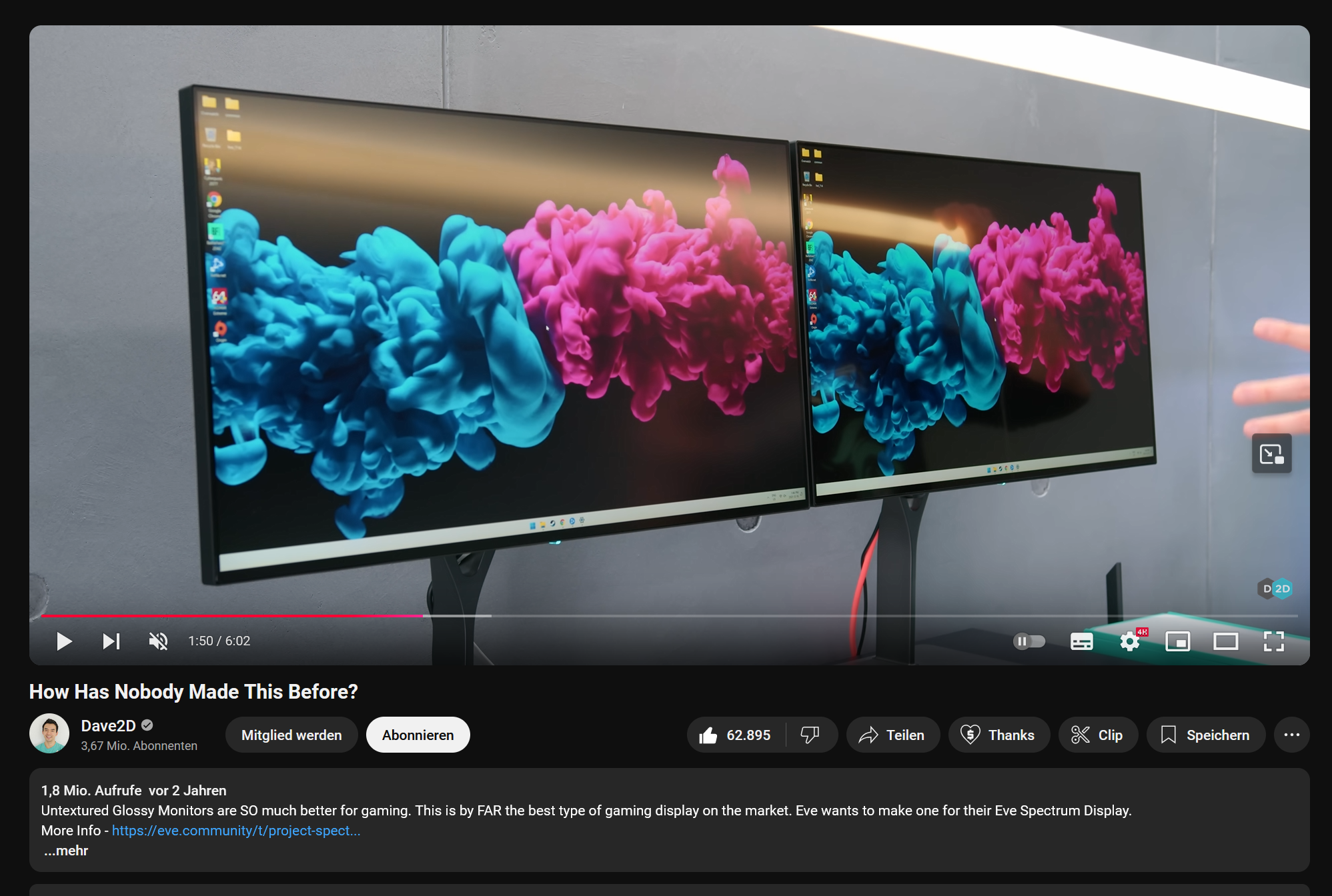Toggle the autoplay switch
This screenshot has width=1332, height=896.
click(x=1029, y=641)
